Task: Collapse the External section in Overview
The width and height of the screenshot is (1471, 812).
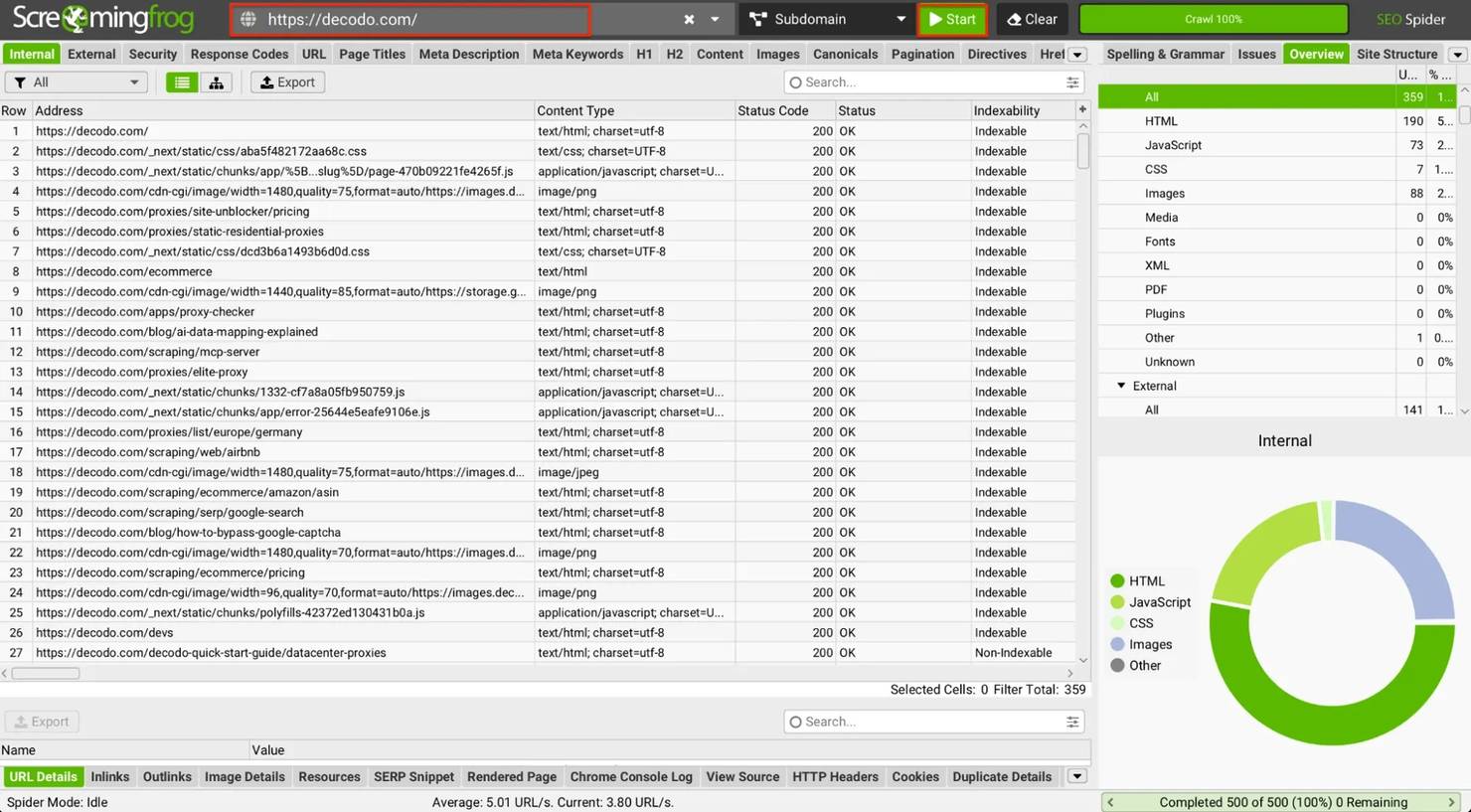Action: [1121, 386]
